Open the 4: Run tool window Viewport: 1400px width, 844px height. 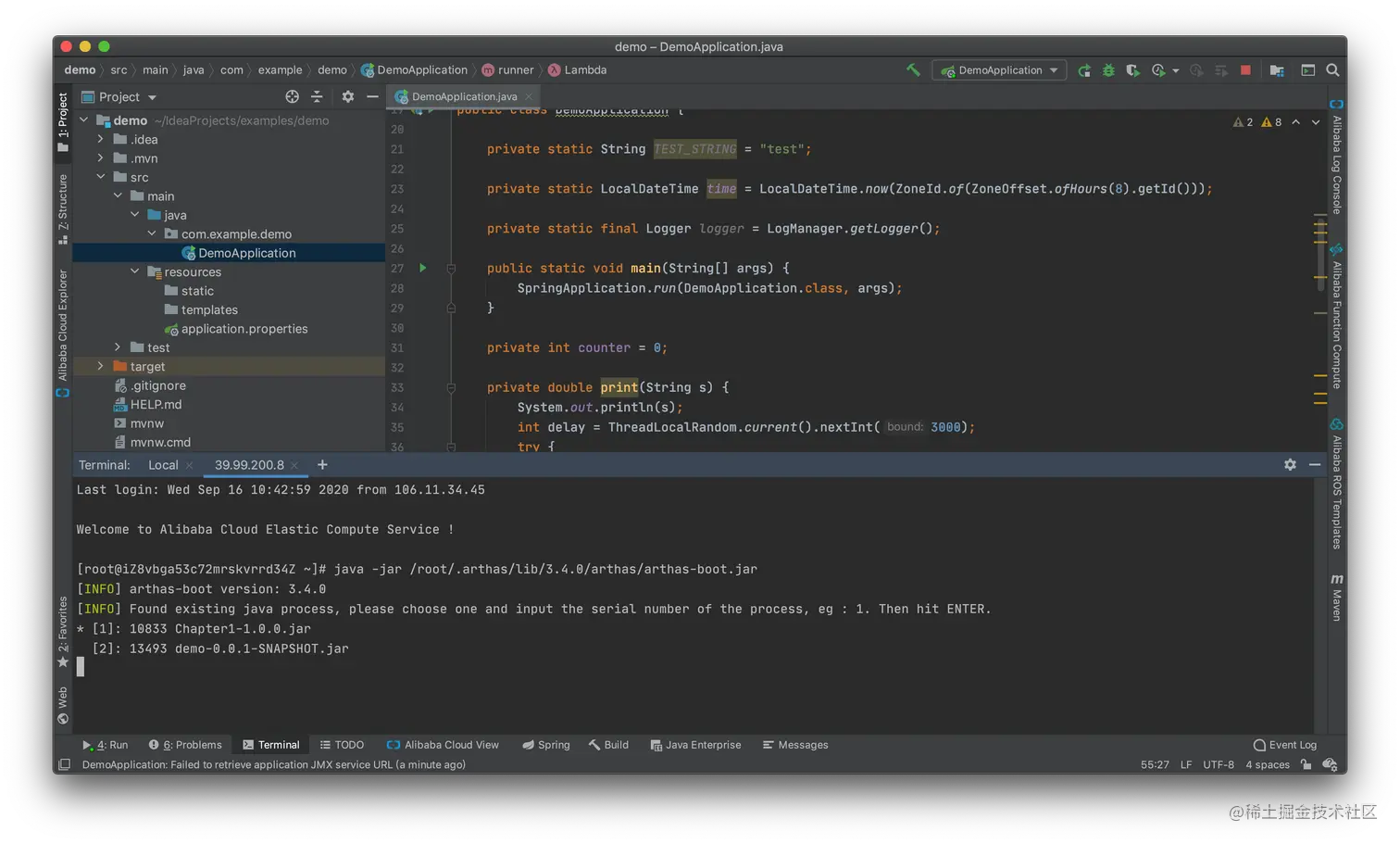(x=105, y=745)
